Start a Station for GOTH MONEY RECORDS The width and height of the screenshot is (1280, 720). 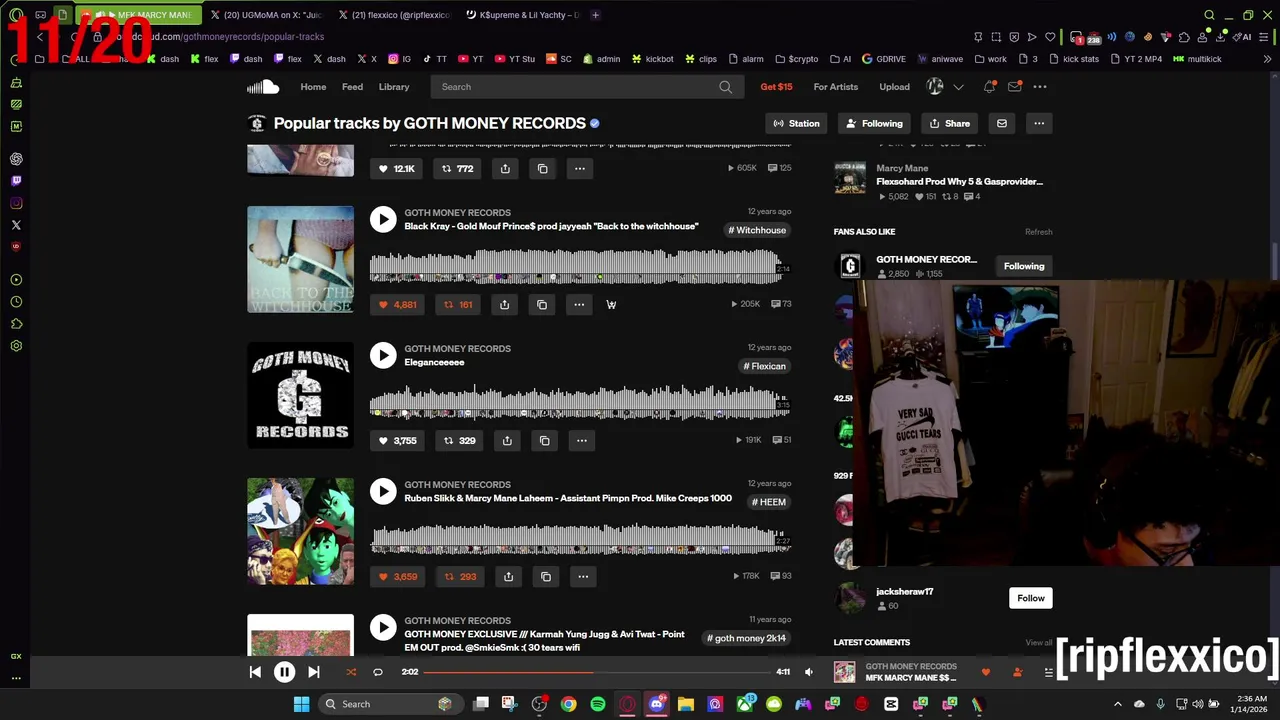coord(796,123)
